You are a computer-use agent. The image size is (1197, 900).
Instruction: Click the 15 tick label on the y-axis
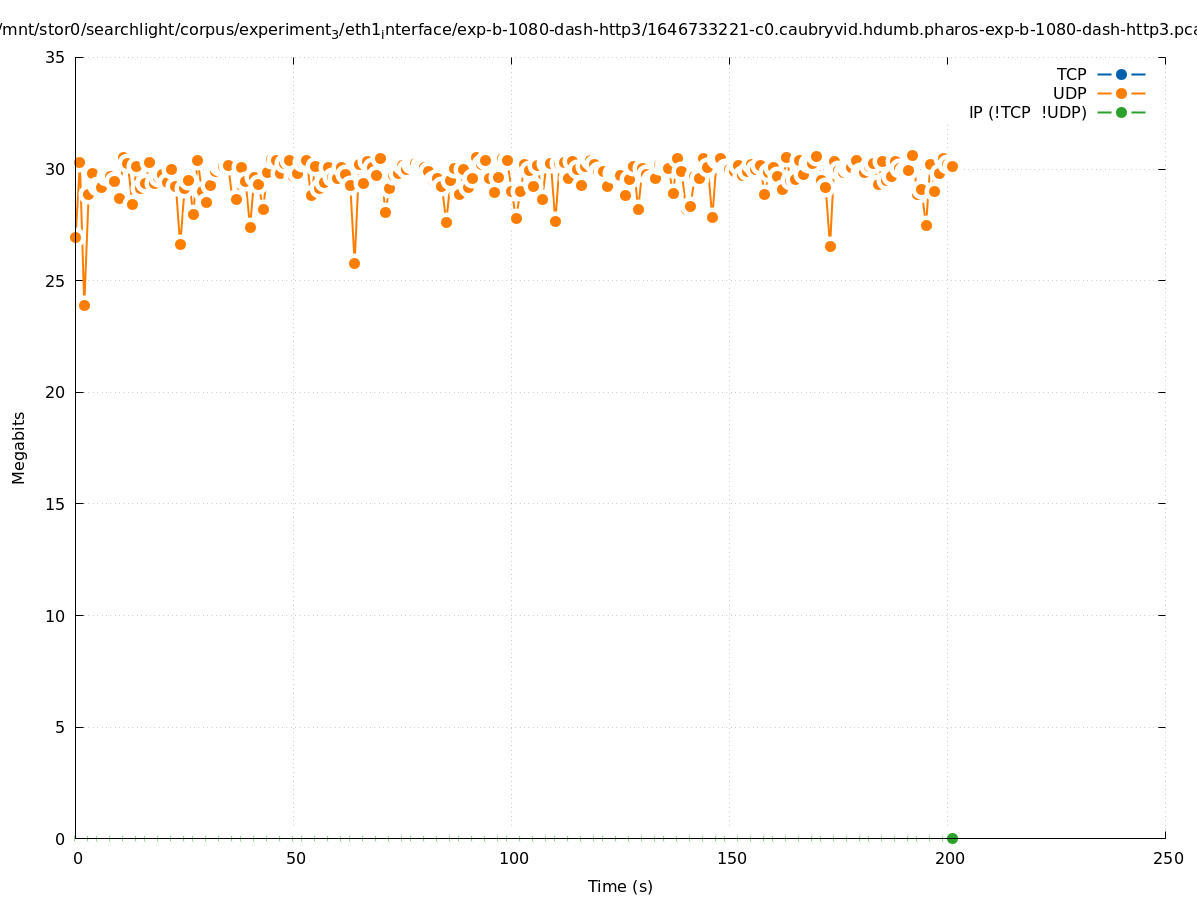55,504
